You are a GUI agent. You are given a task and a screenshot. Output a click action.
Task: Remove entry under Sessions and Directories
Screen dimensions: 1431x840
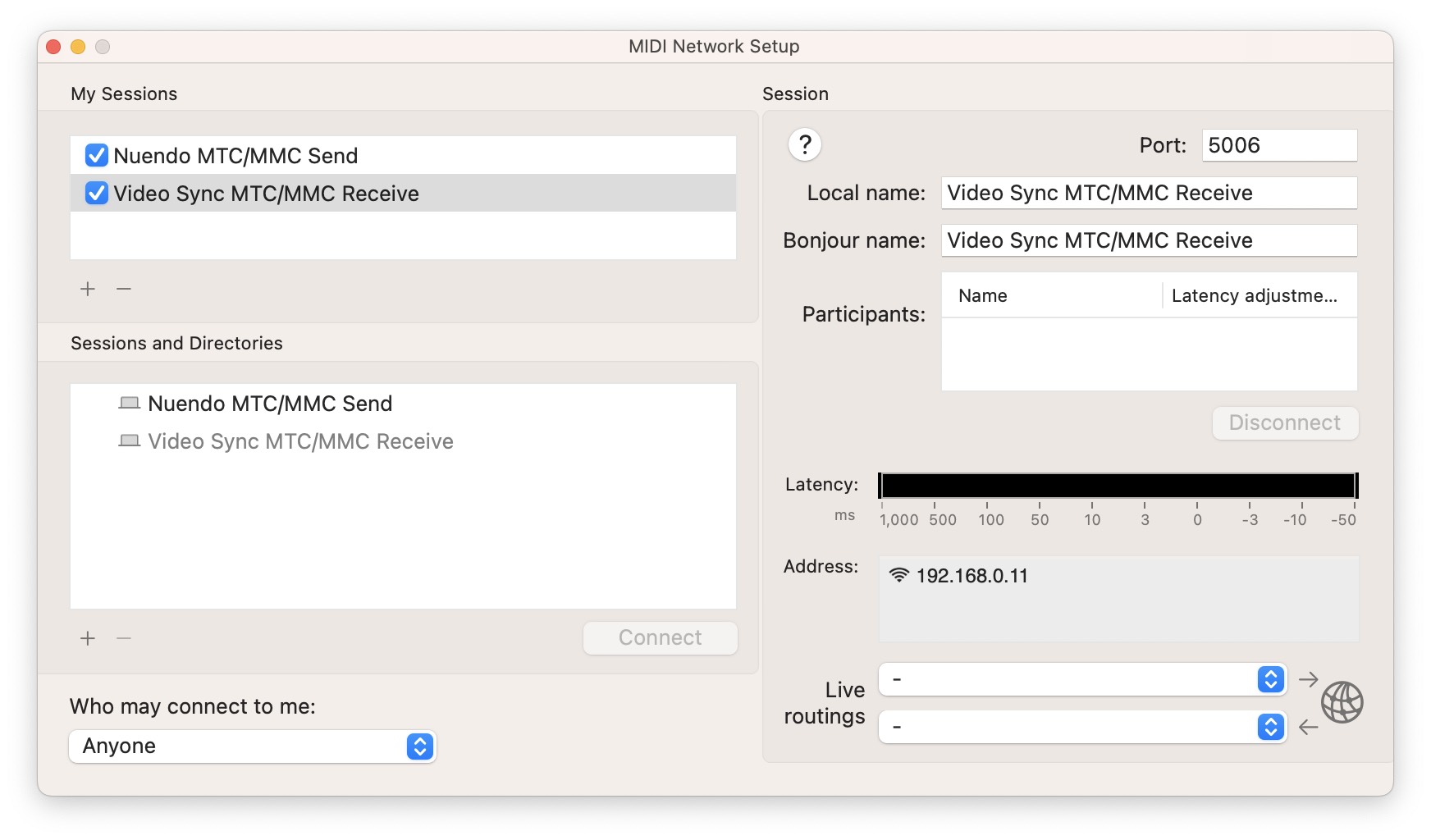click(124, 638)
